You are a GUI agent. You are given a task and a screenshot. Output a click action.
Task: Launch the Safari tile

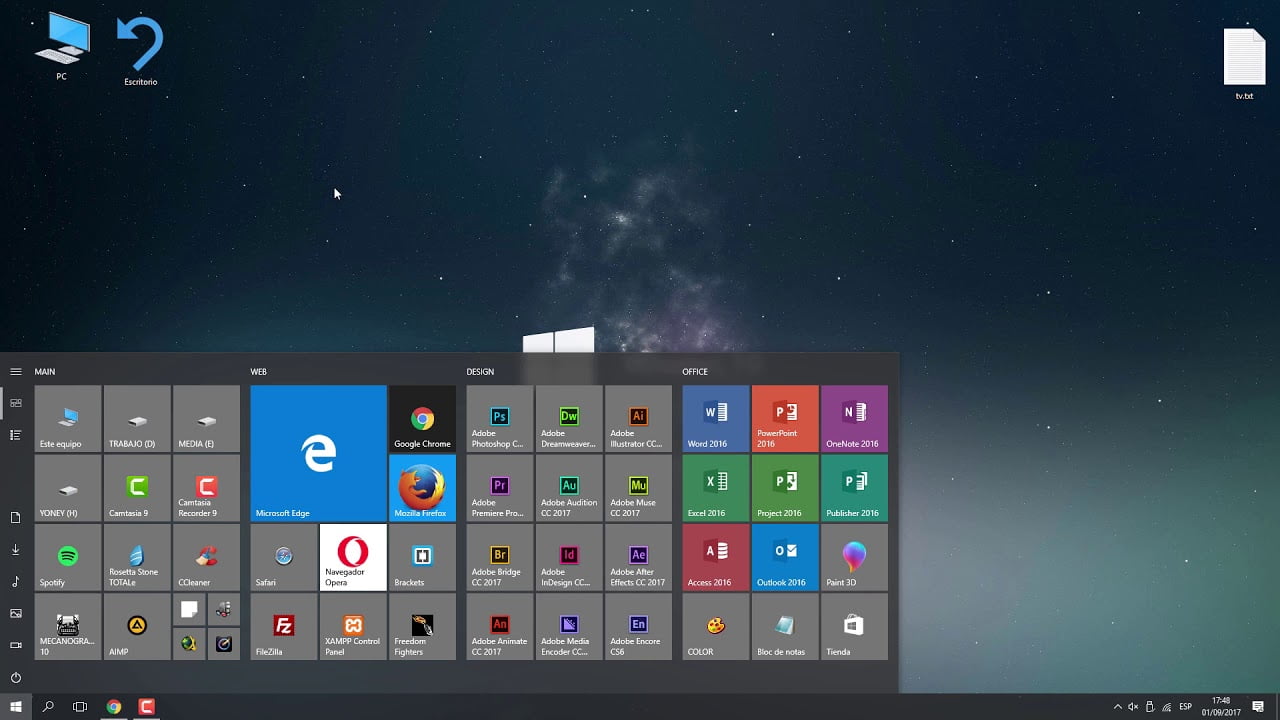coord(284,557)
